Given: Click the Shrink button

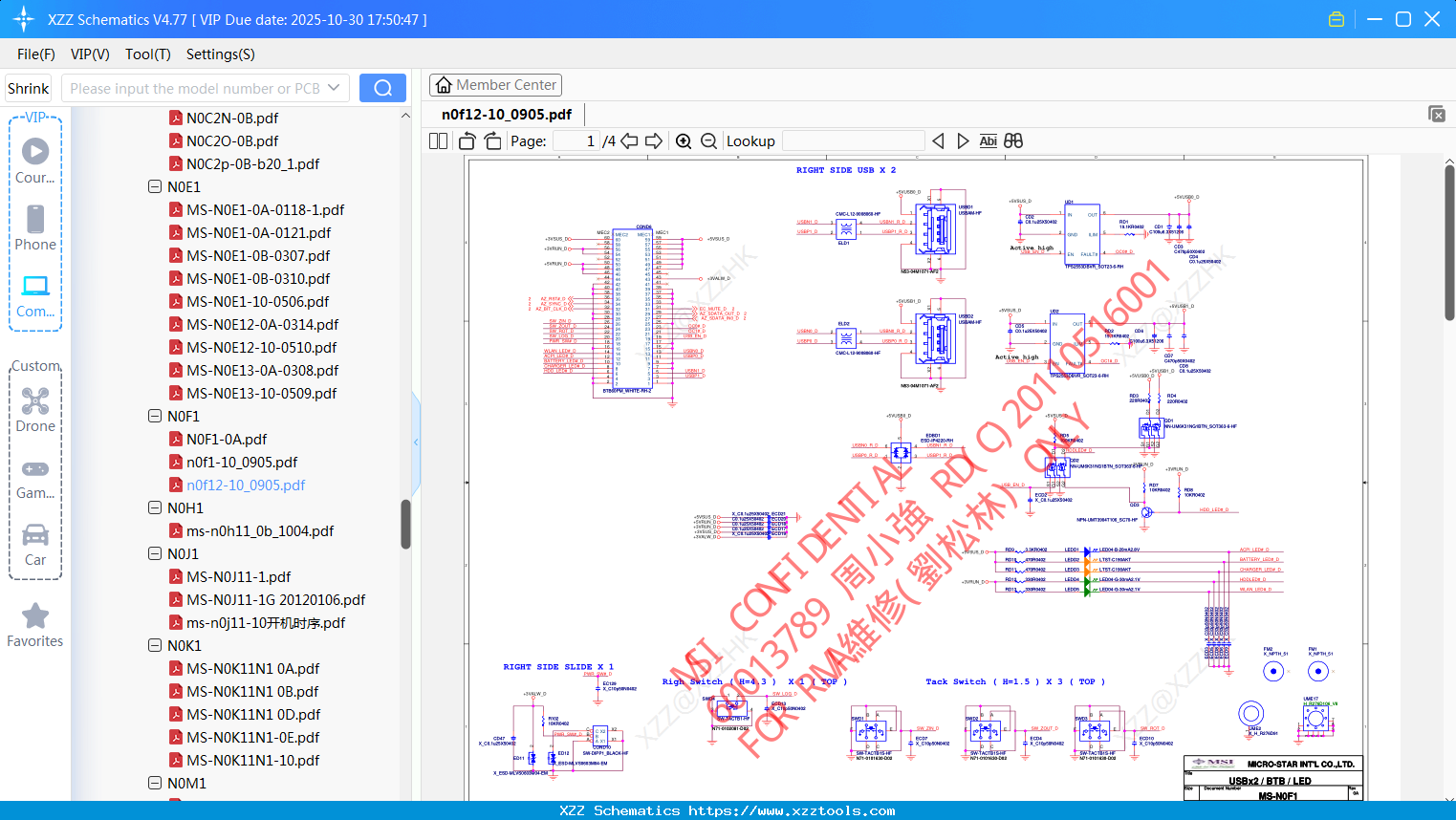Looking at the screenshot, I should click(29, 88).
